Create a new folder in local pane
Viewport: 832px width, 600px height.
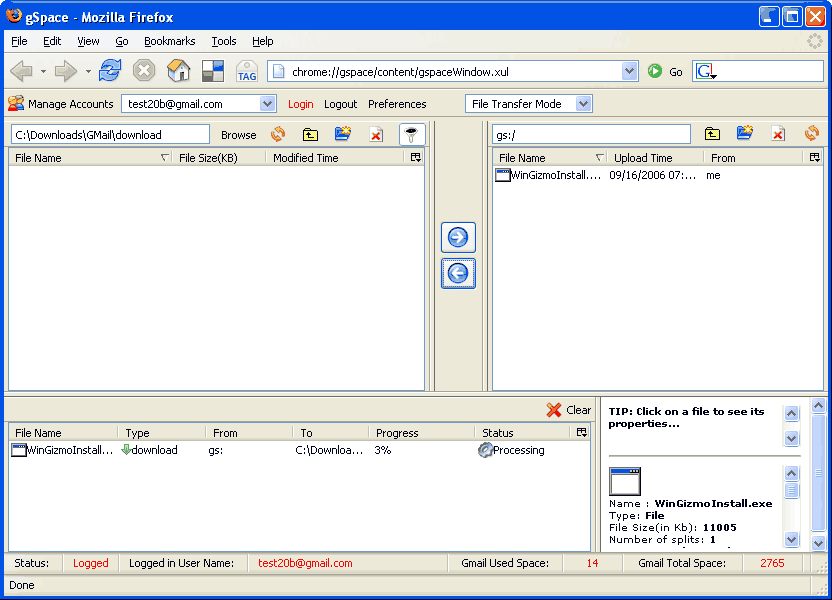coord(343,134)
